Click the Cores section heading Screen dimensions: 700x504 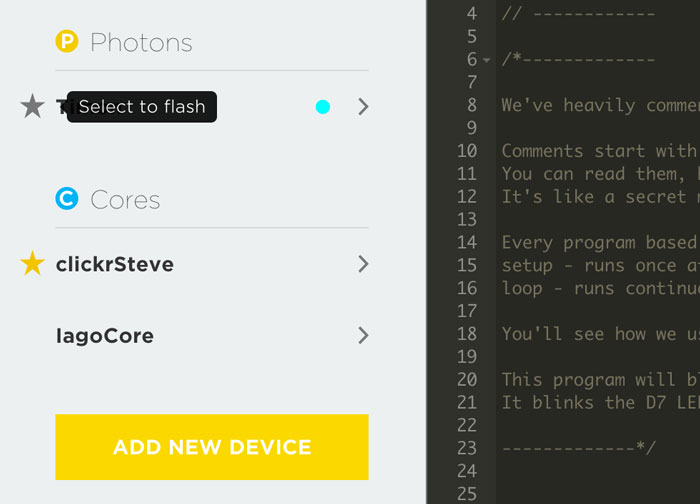[125, 200]
